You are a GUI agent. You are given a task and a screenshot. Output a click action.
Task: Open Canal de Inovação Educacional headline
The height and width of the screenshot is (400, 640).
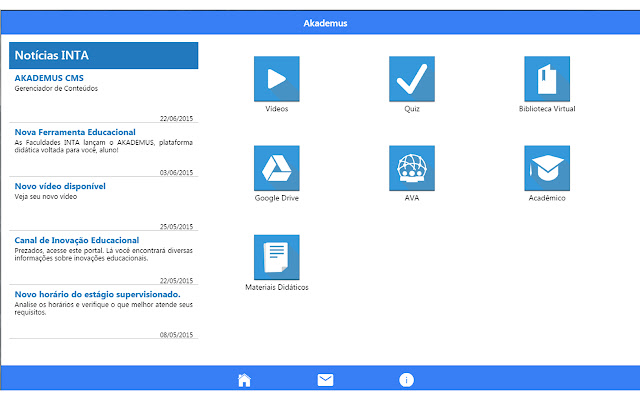(77, 240)
